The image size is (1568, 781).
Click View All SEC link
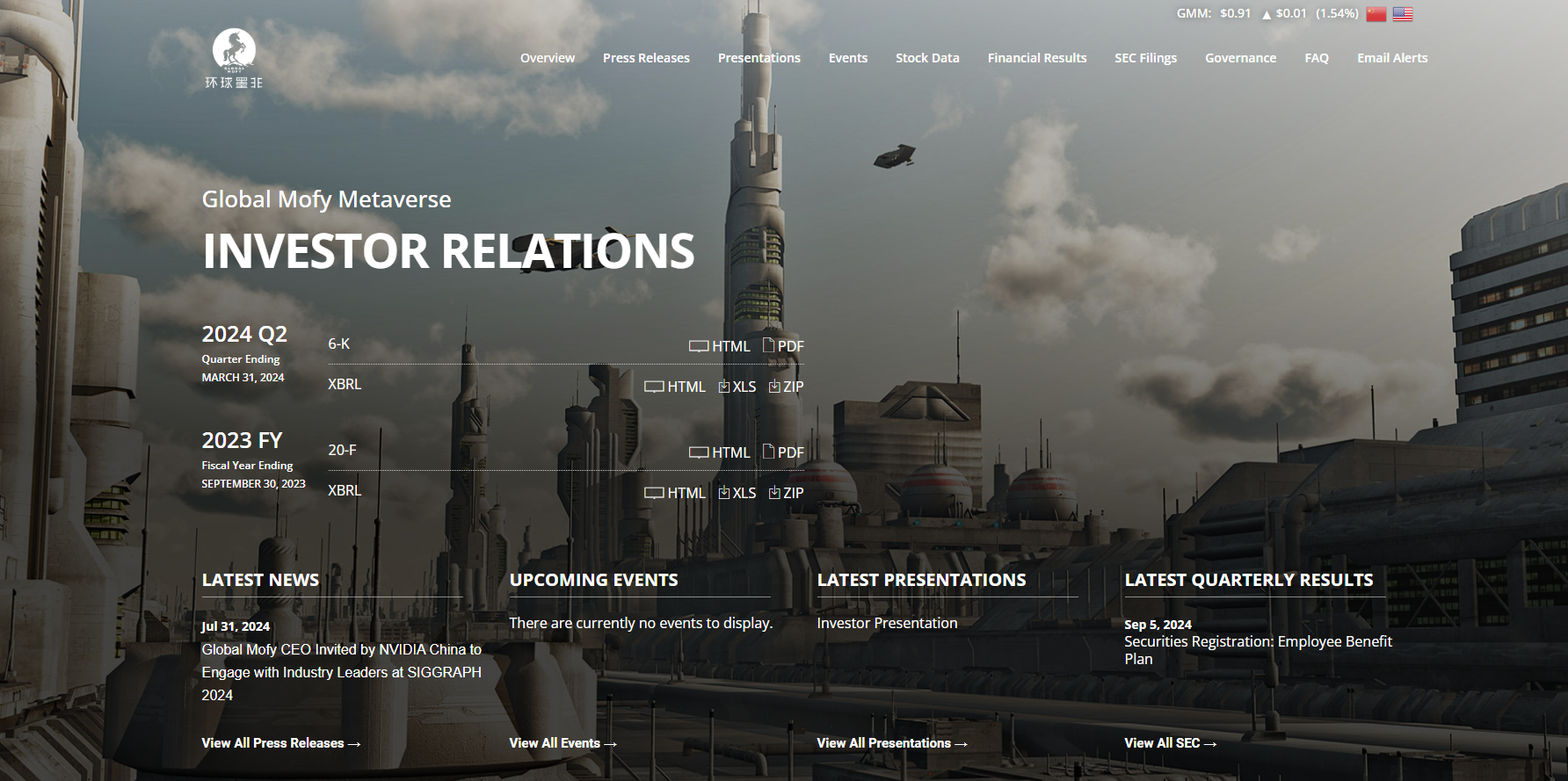[1171, 743]
